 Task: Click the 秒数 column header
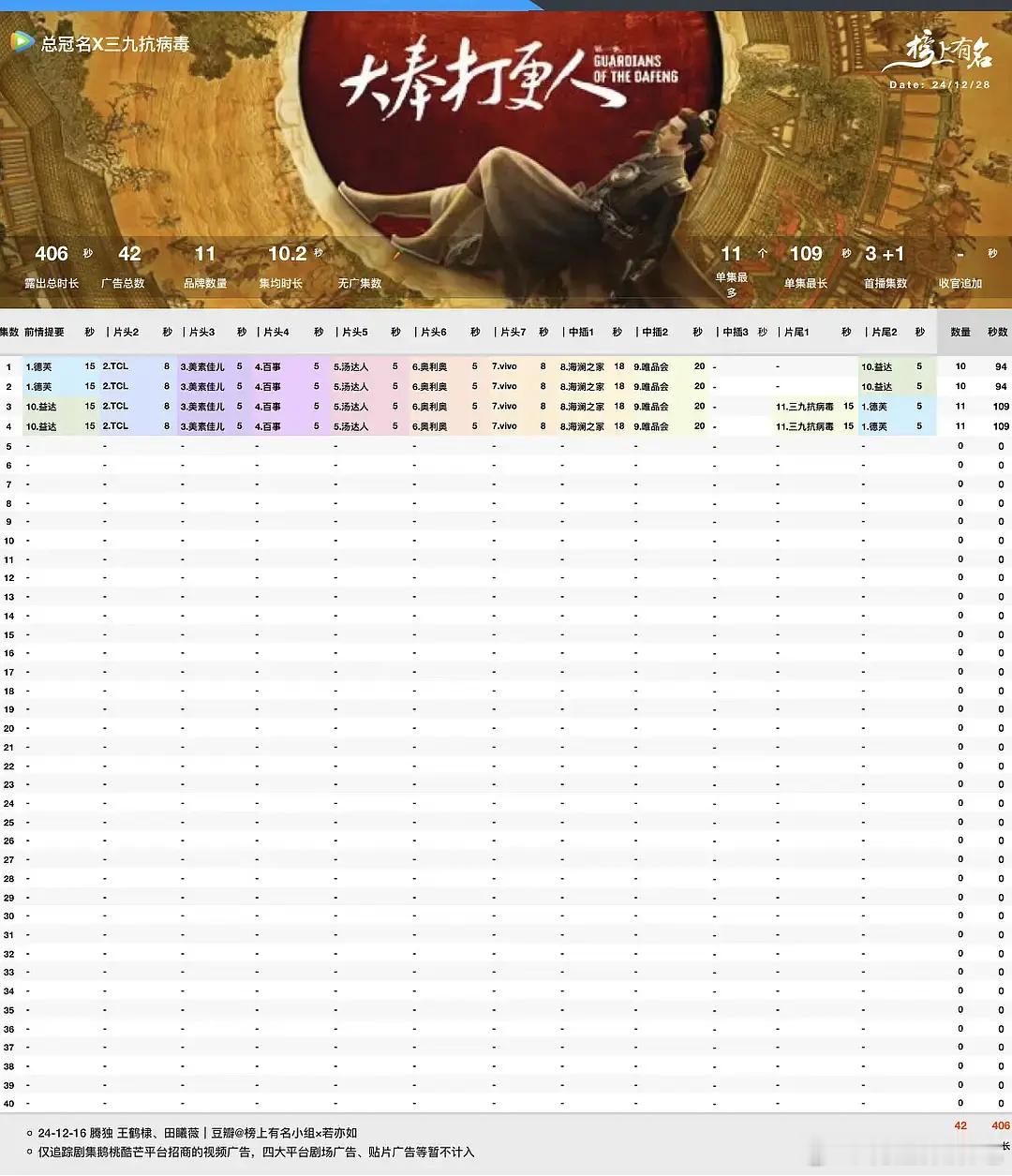[998, 332]
